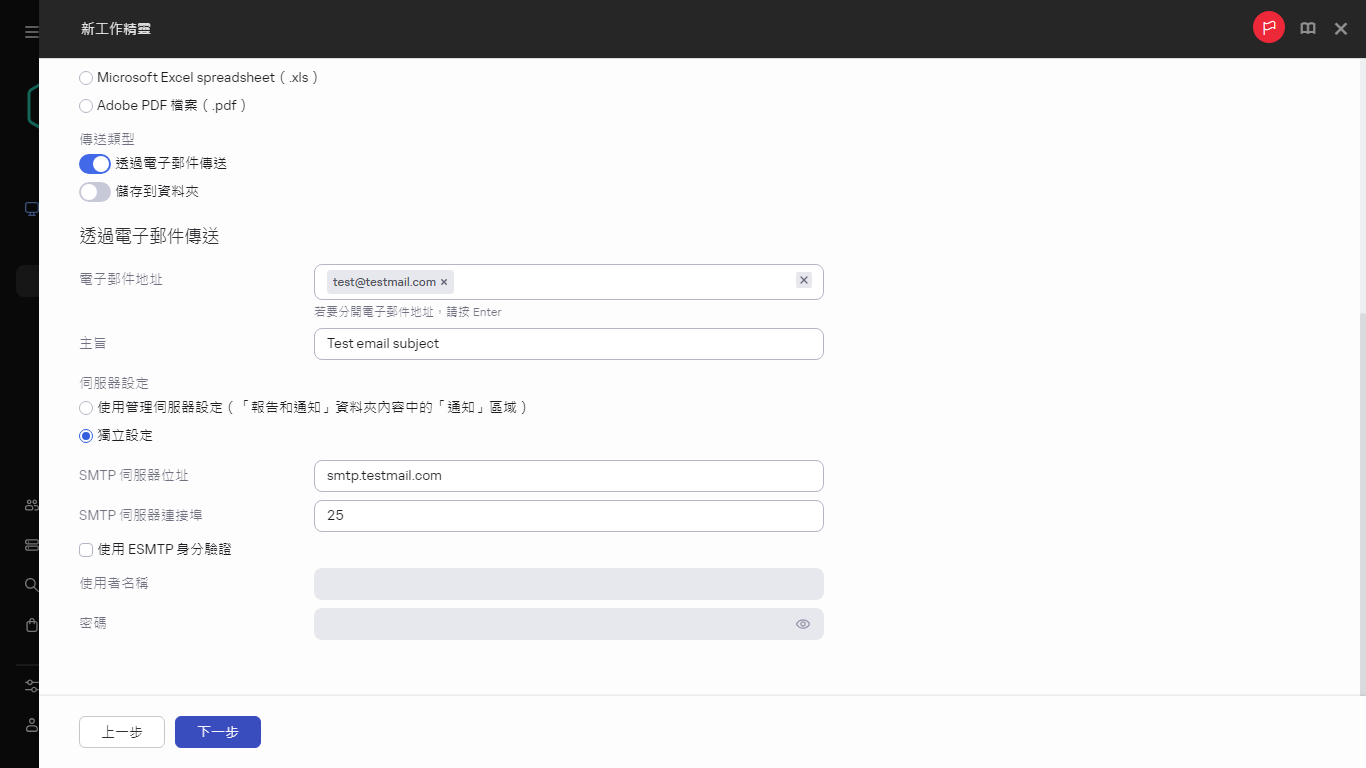Viewport: 1366px width, 768px height.
Task: Click the red flag announcements icon
Action: [1268, 27]
